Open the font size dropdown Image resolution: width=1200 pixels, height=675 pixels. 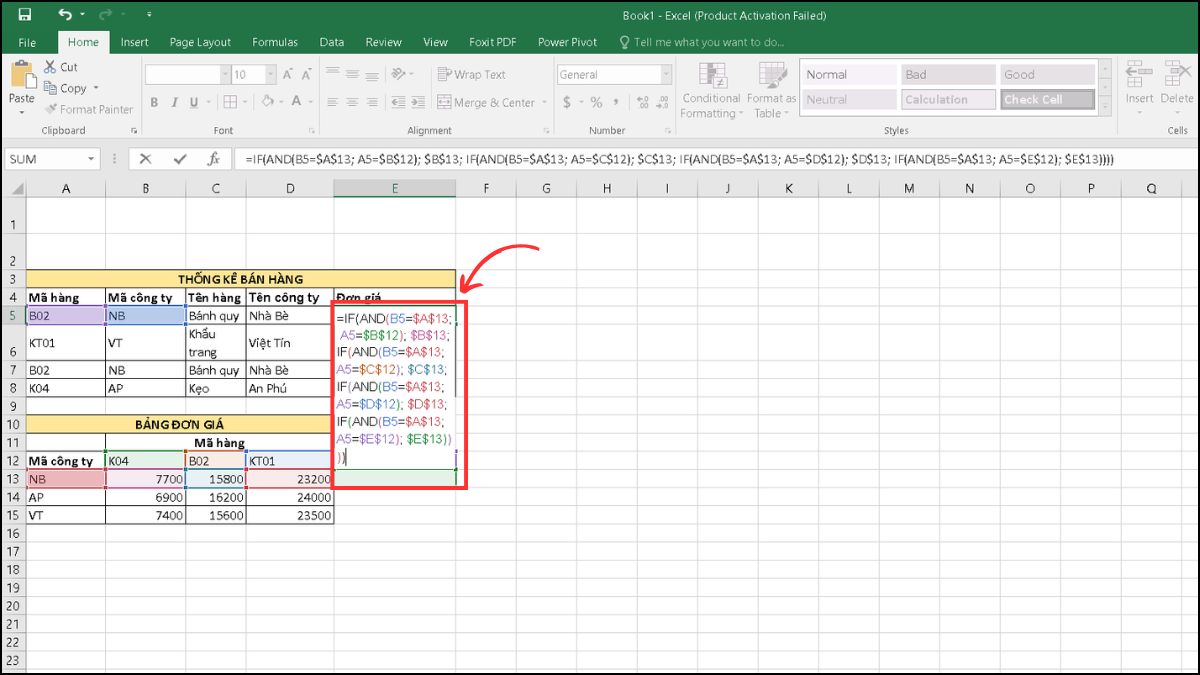pos(269,74)
